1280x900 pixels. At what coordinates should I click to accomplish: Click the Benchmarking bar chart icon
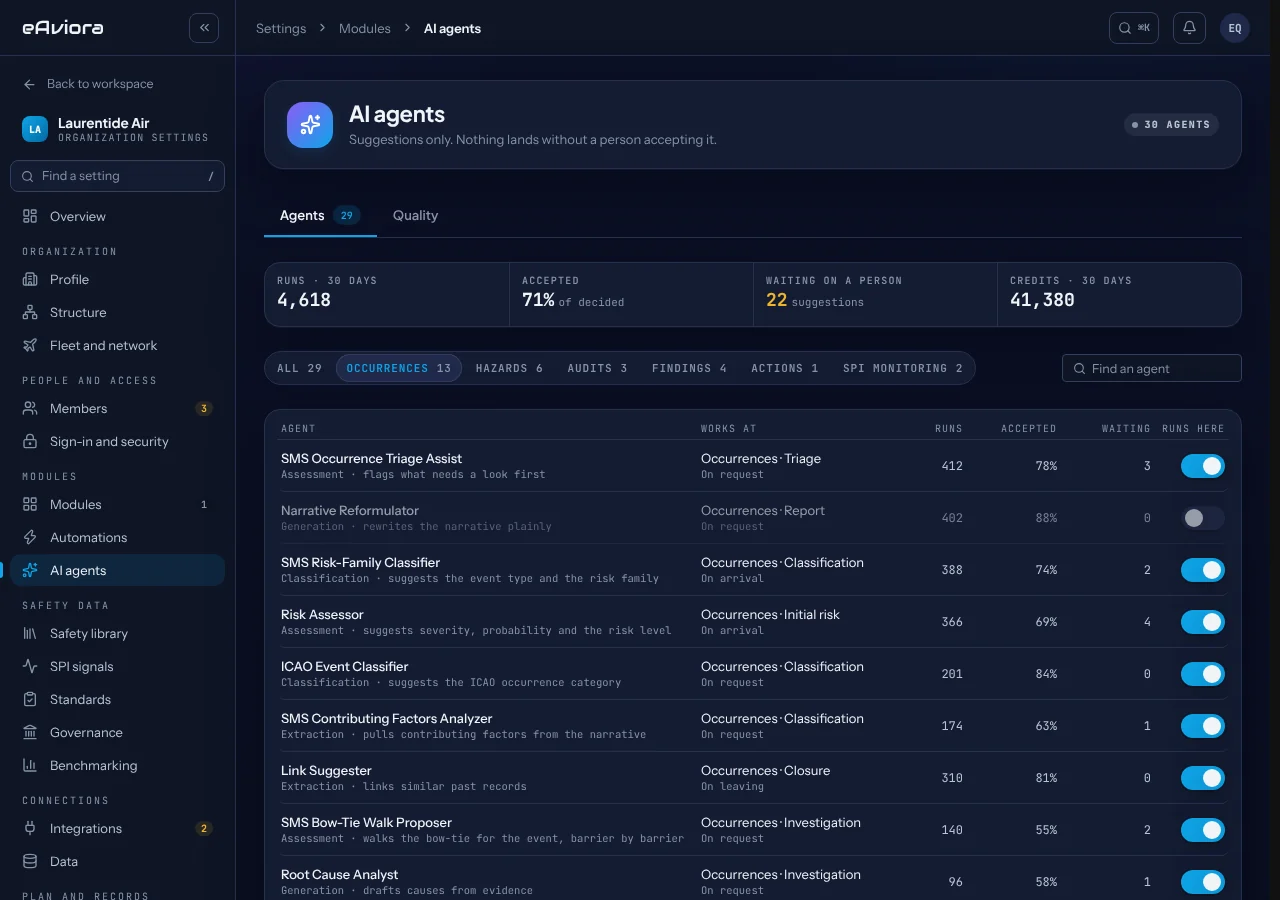pos(30,765)
